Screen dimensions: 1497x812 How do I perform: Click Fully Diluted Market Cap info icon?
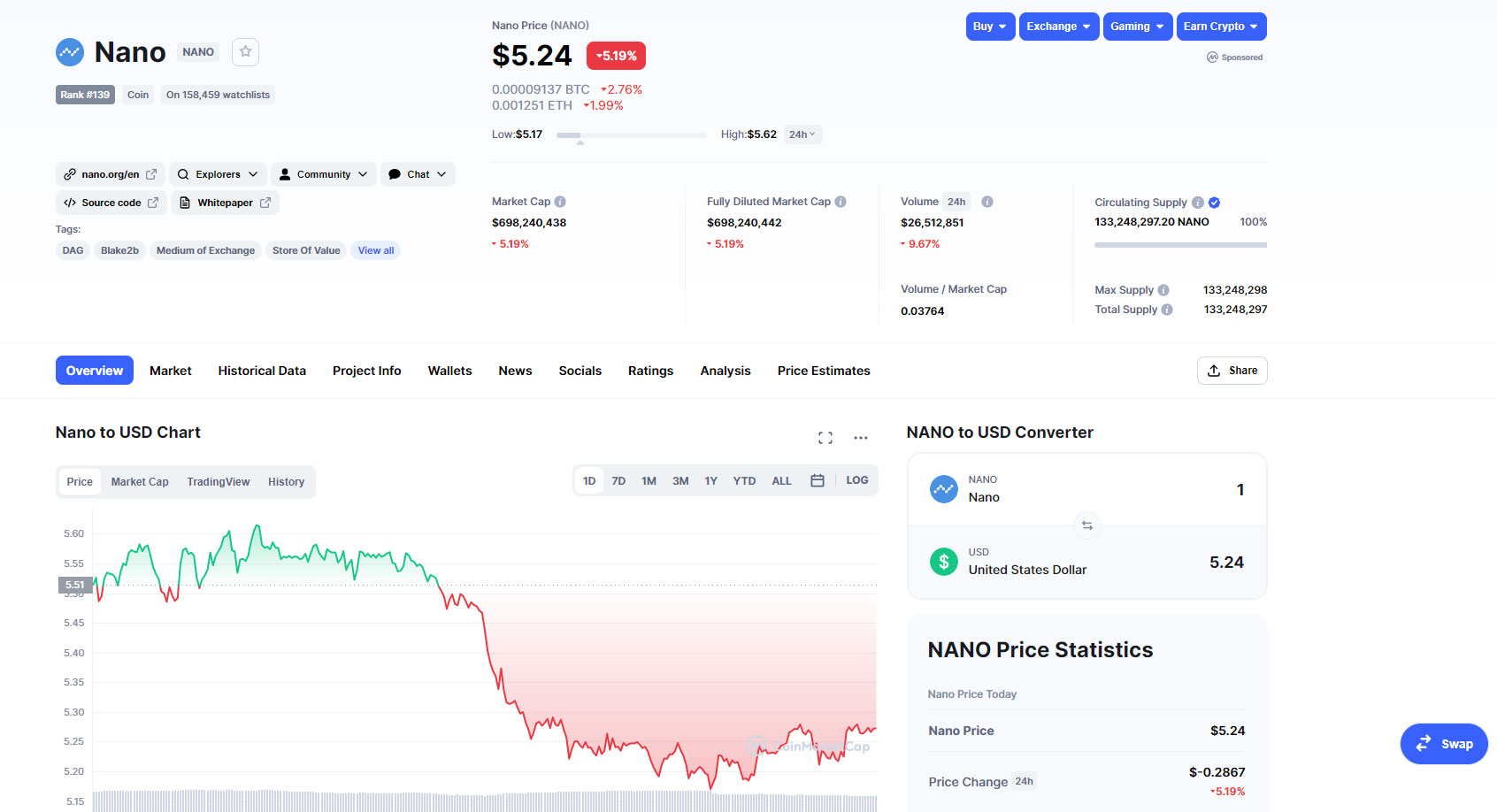point(841,202)
